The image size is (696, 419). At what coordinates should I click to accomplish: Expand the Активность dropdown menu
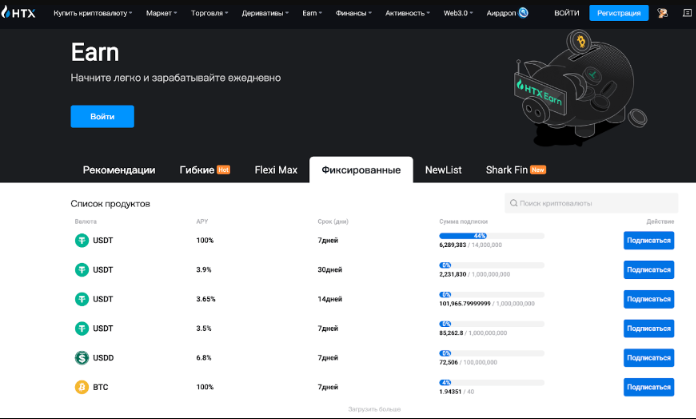(407, 13)
